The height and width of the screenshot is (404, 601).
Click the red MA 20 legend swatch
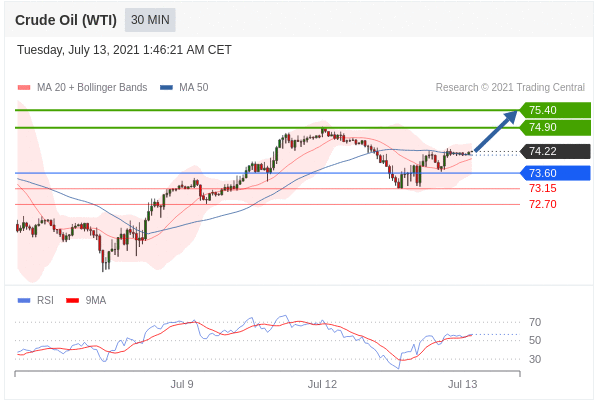(24, 87)
